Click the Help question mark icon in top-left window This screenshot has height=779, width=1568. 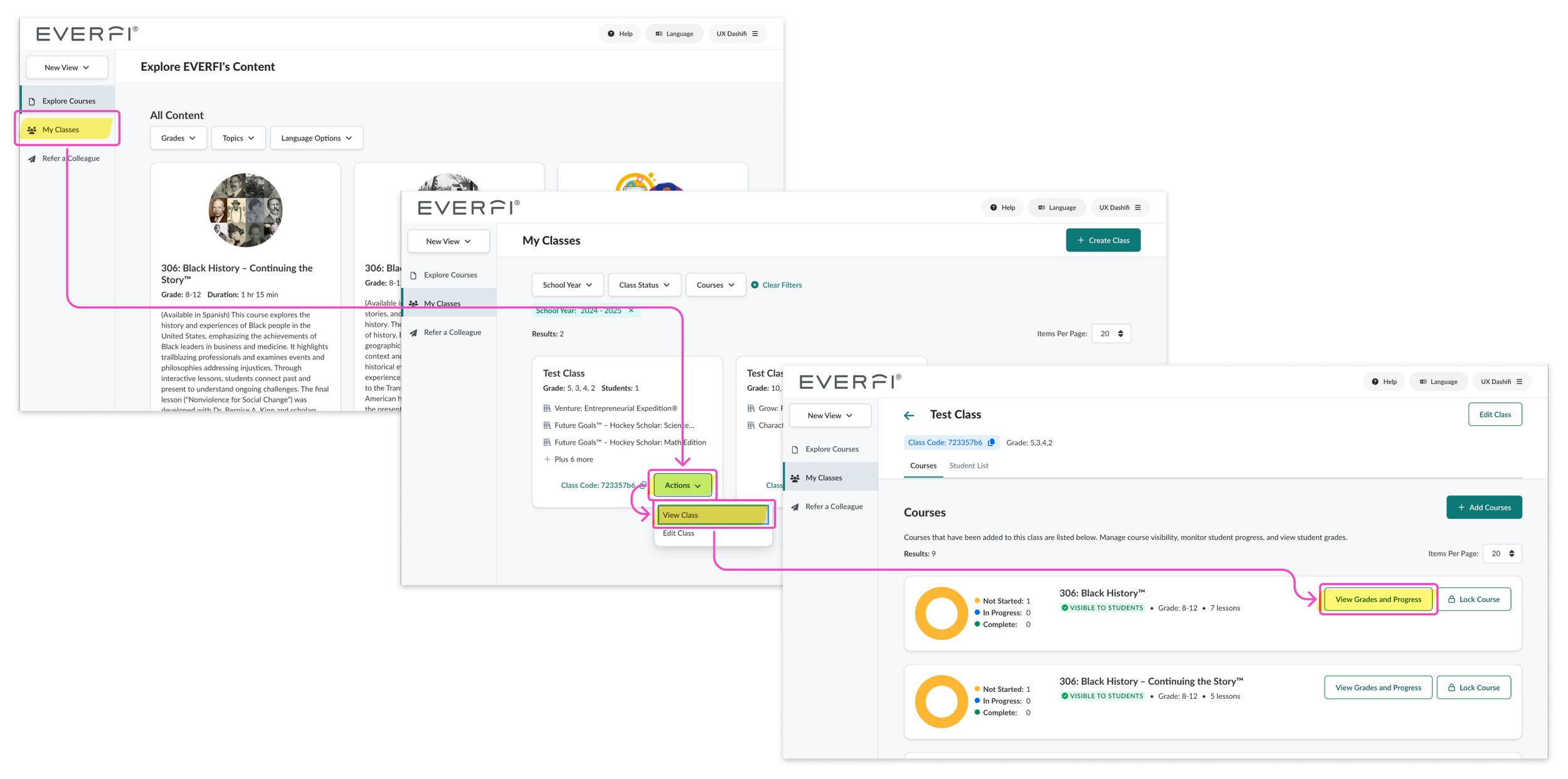pos(611,34)
